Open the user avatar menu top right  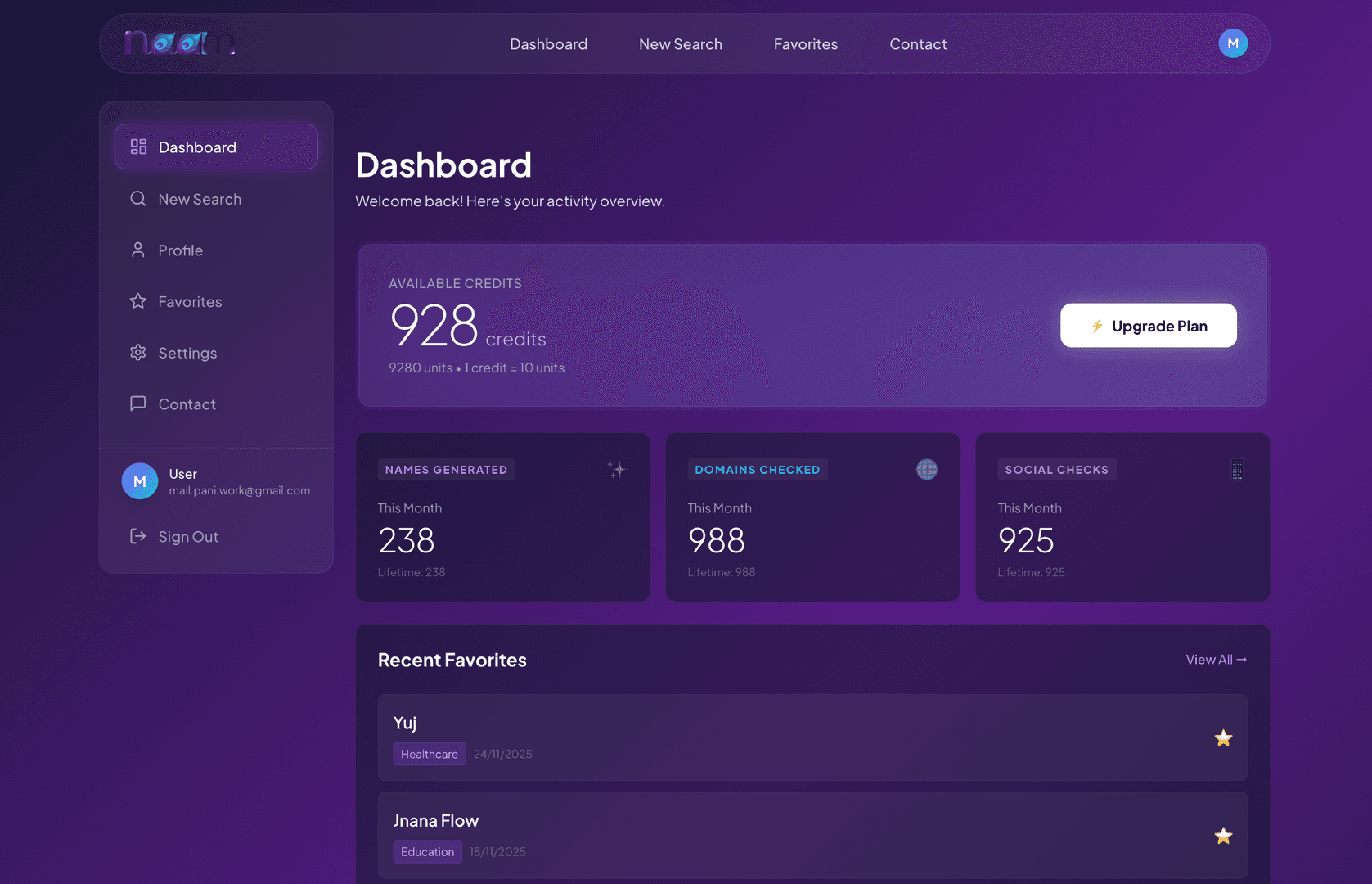click(x=1233, y=43)
